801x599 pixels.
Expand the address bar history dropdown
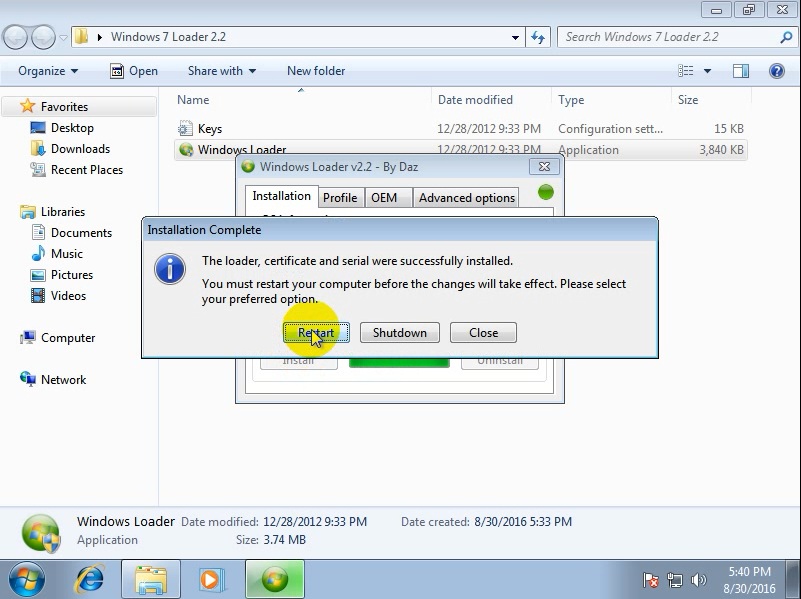click(x=515, y=37)
